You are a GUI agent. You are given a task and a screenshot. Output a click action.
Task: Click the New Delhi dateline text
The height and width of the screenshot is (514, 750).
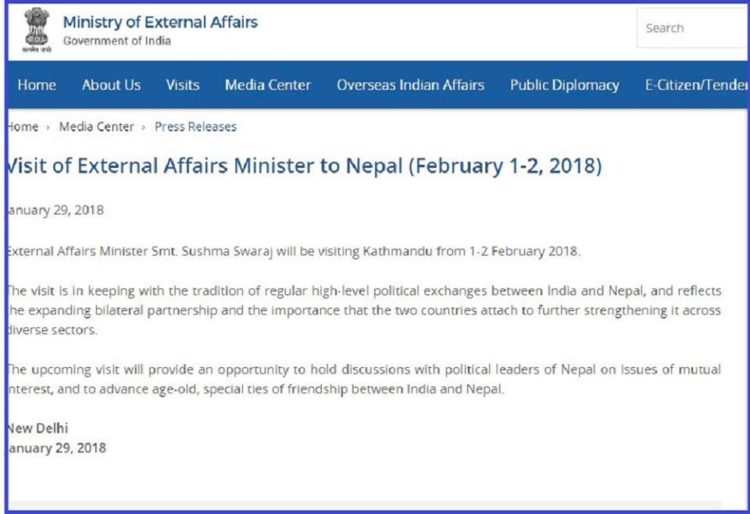pos(38,428)
